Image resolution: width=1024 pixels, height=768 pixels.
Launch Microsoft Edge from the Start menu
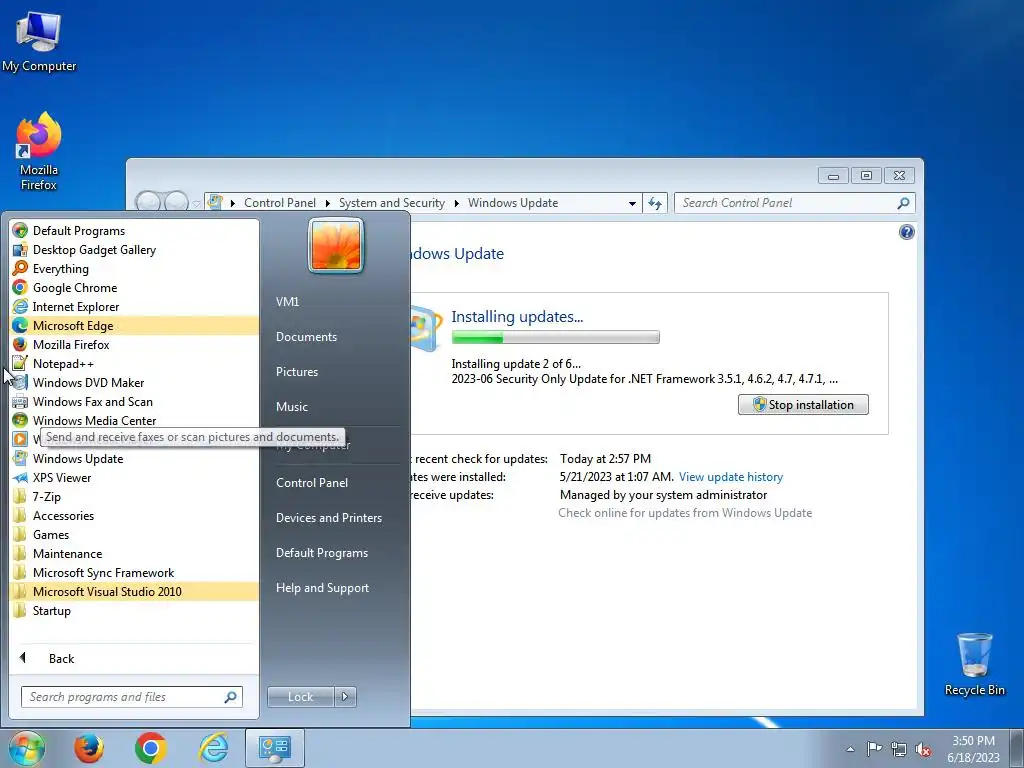point(134,325)
